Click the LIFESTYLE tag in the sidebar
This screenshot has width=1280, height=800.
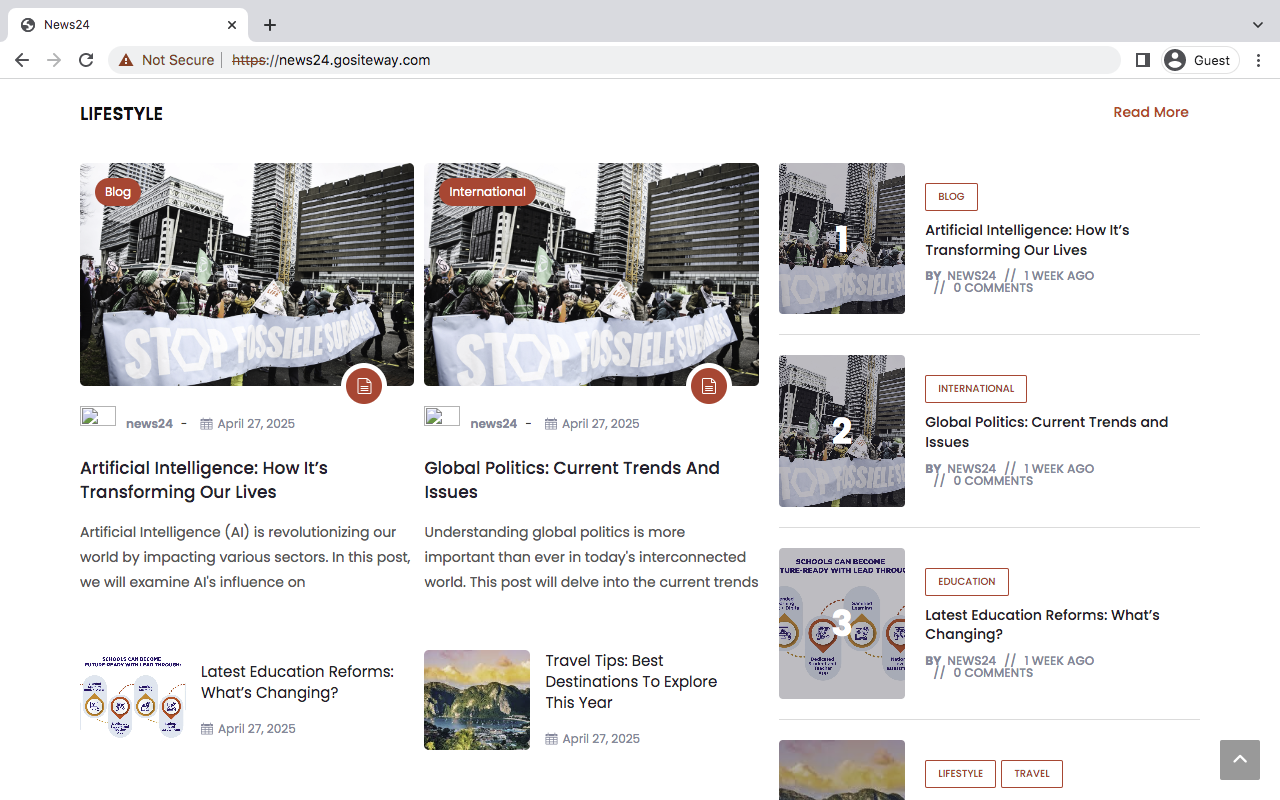pyautogui.click(x=960, y=774)
